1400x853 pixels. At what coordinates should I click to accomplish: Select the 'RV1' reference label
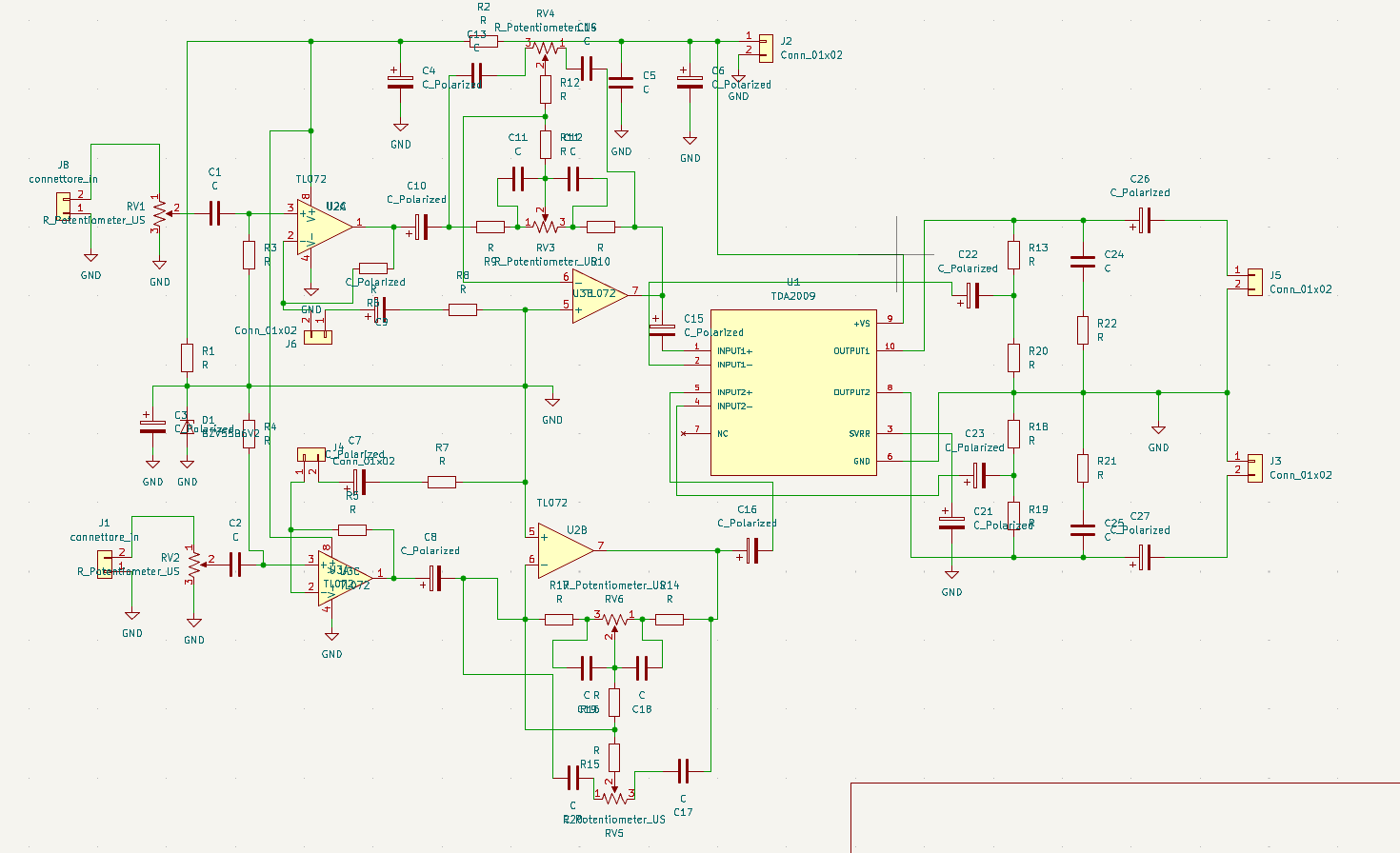tap(136, 207)
